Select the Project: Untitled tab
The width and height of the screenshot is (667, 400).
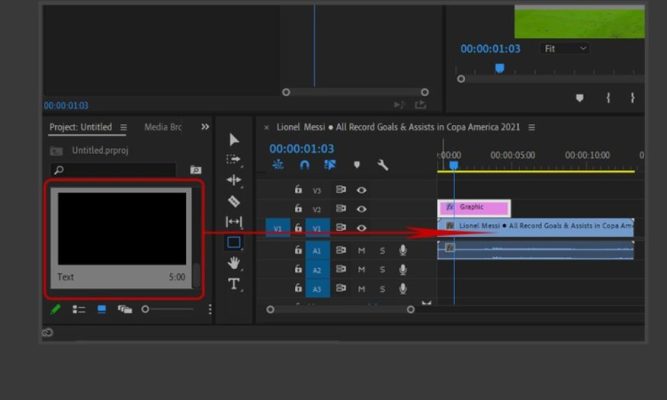[x=80, y=127]
